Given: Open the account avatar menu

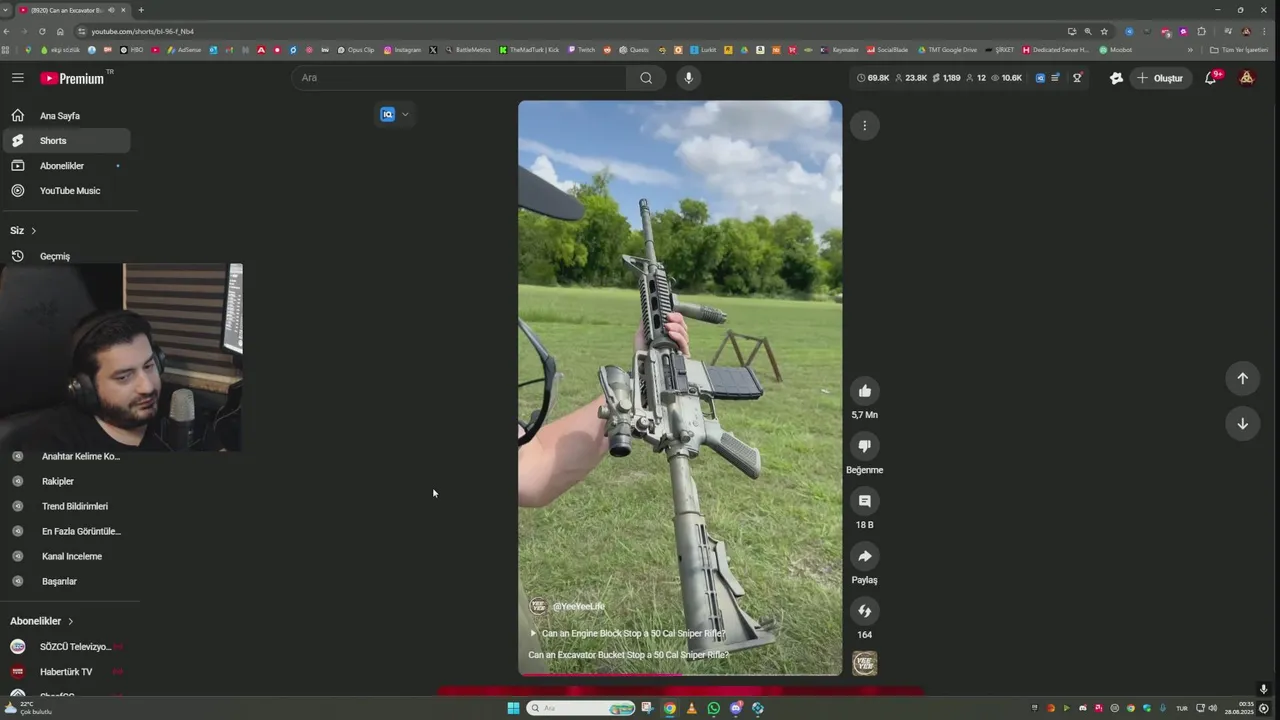Looking at the screenshot, I should click(x=1246, y=78).
